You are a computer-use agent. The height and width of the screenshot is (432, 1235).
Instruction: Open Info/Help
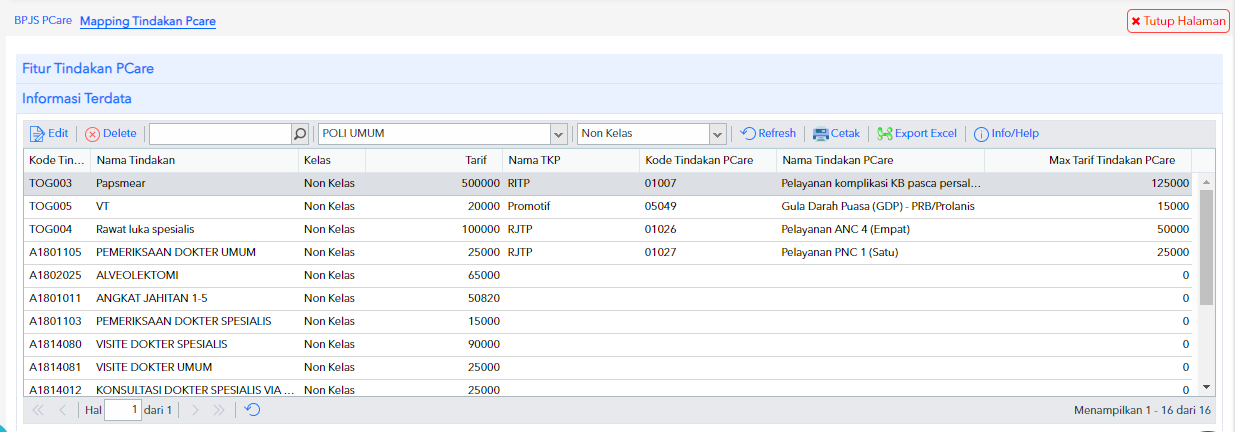[1007, 134]
